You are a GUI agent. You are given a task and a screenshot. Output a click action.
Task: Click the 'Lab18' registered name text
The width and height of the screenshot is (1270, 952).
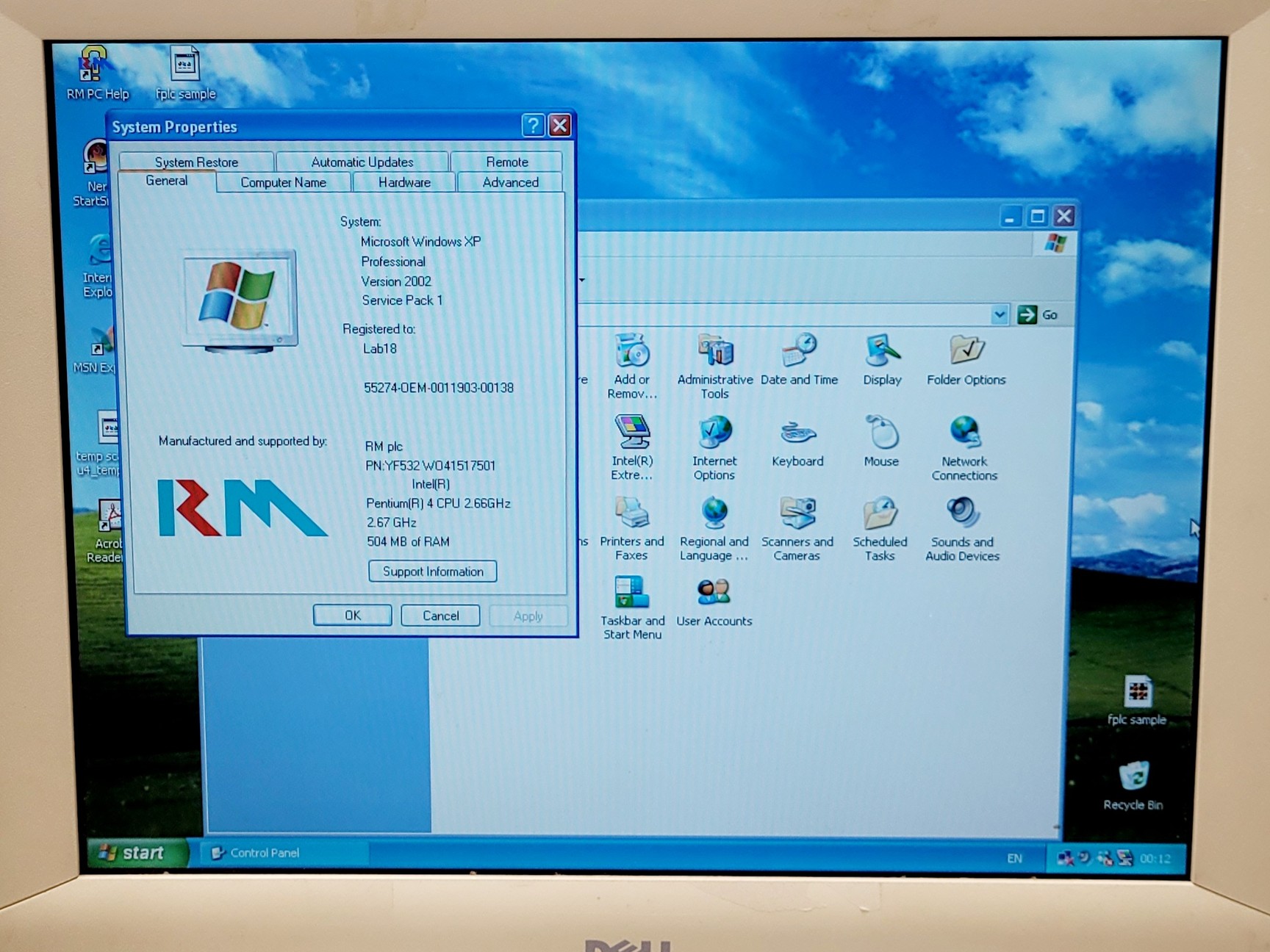[x=380, y=349]
